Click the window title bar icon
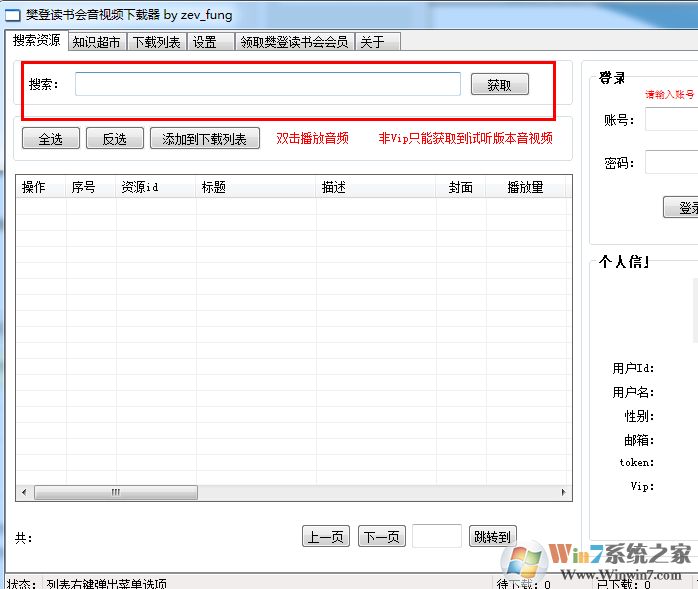The image size is (698, 589). (x=12, y=15)
